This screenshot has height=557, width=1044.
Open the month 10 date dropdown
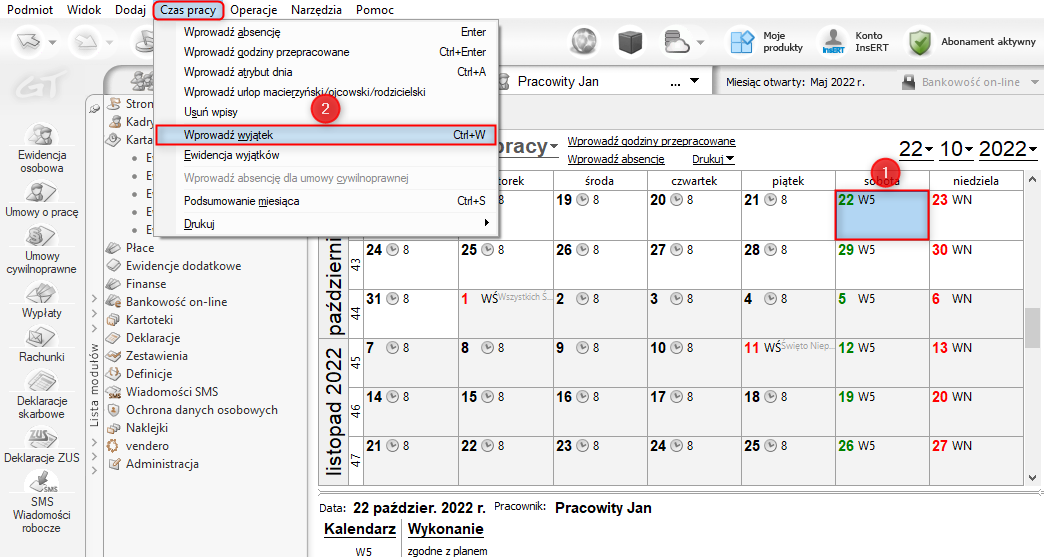956,149
